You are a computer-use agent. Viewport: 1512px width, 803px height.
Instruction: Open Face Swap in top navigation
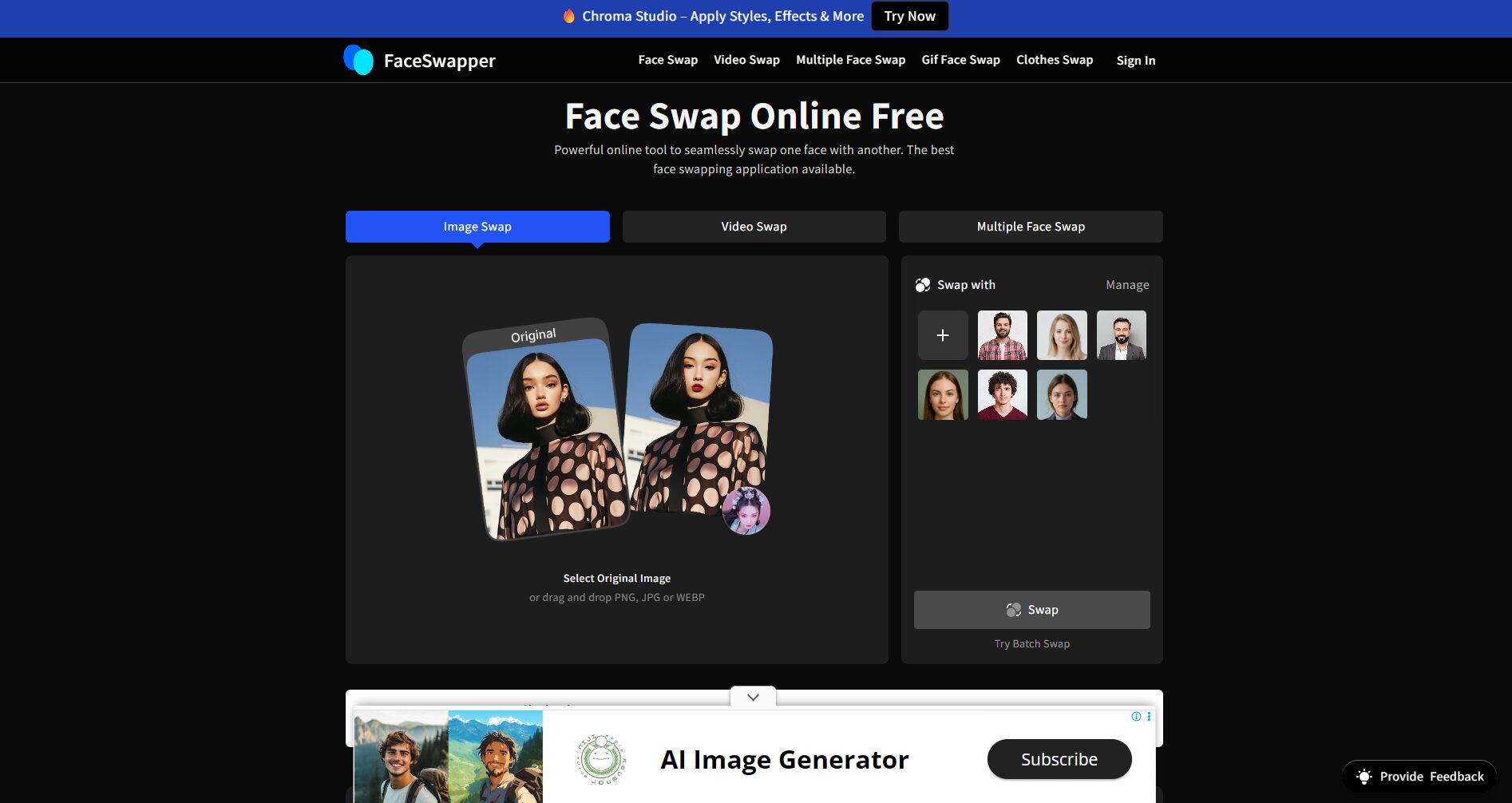(668, 60)
